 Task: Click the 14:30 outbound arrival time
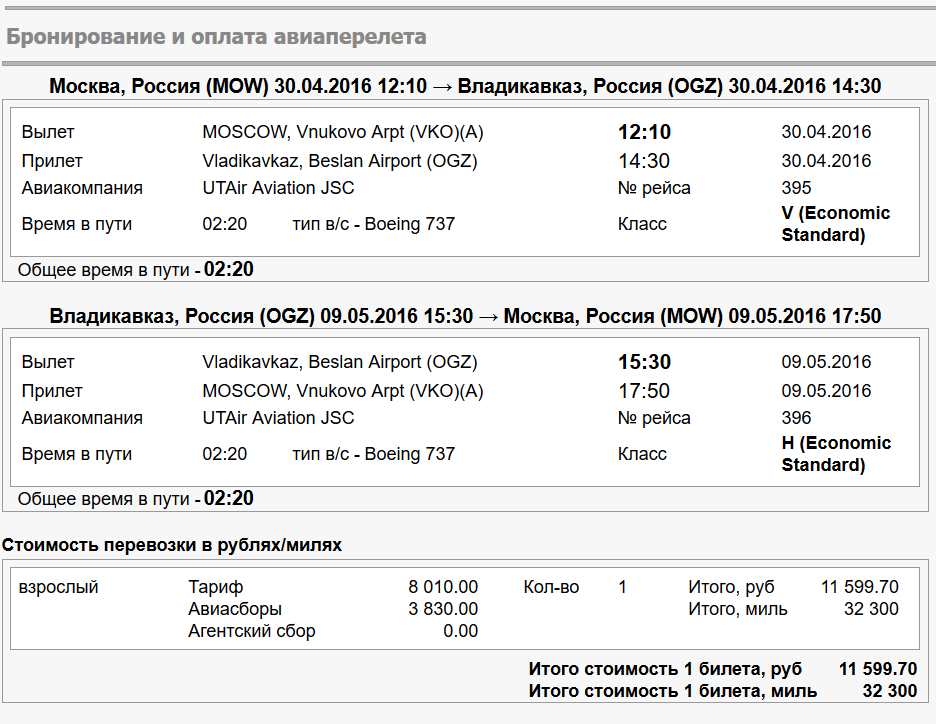tap(644, 161)
